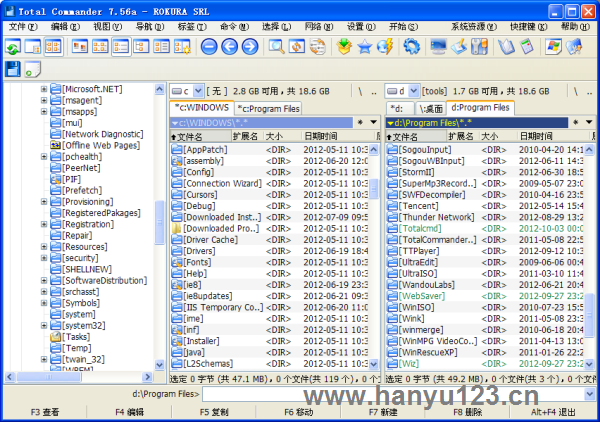Expand the SoftwareDistribution tree node
Viewport: 600px width, 422px height.
(x=44, y=280)
